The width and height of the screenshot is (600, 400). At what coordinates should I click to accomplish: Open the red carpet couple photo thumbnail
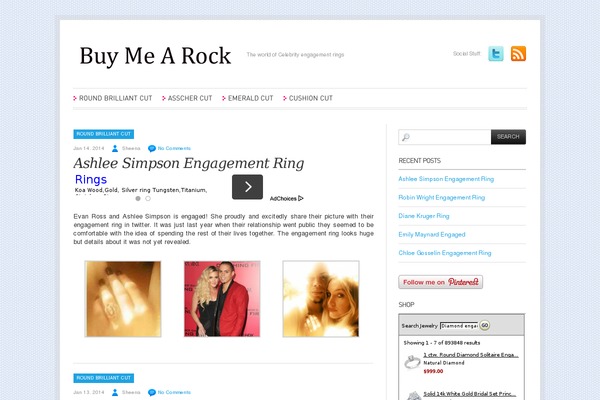point(222,299)
